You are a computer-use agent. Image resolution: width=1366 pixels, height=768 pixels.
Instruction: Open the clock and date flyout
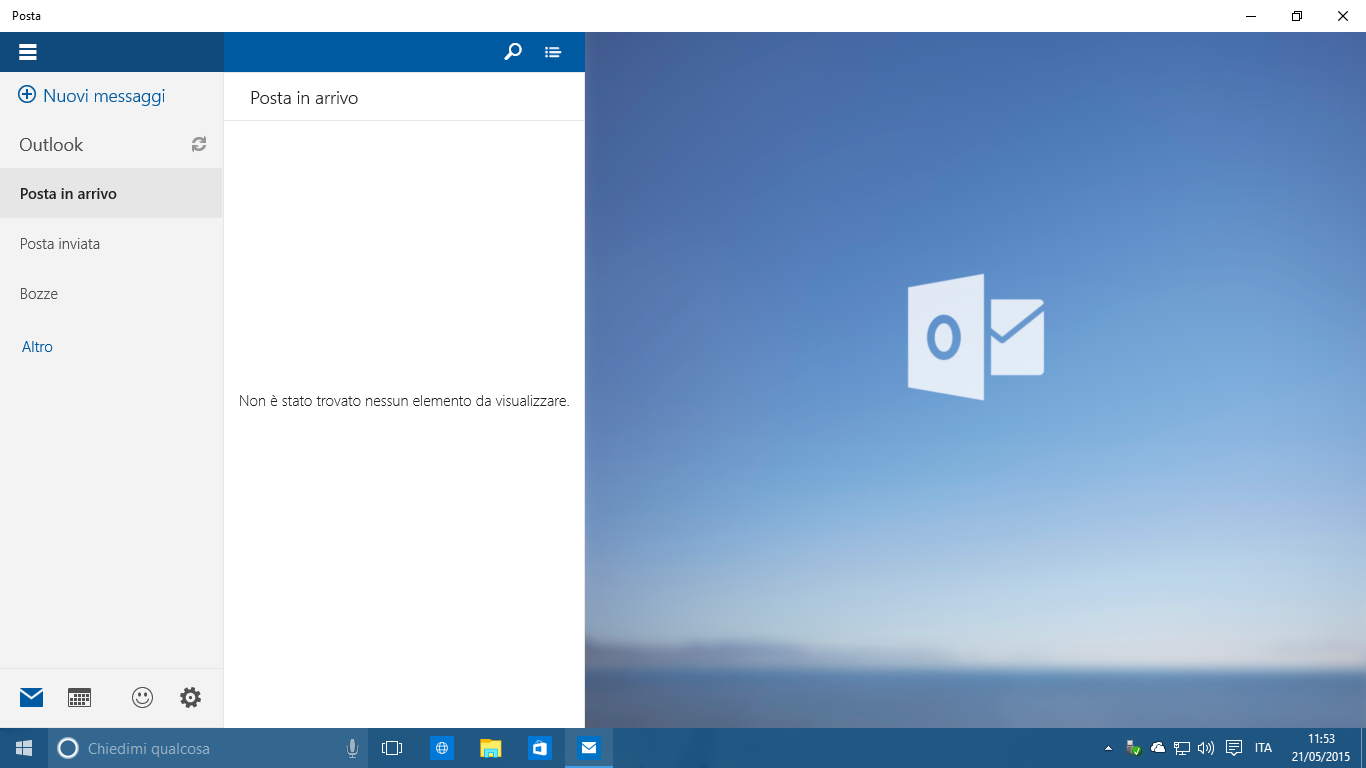[x=1320, y=748]
